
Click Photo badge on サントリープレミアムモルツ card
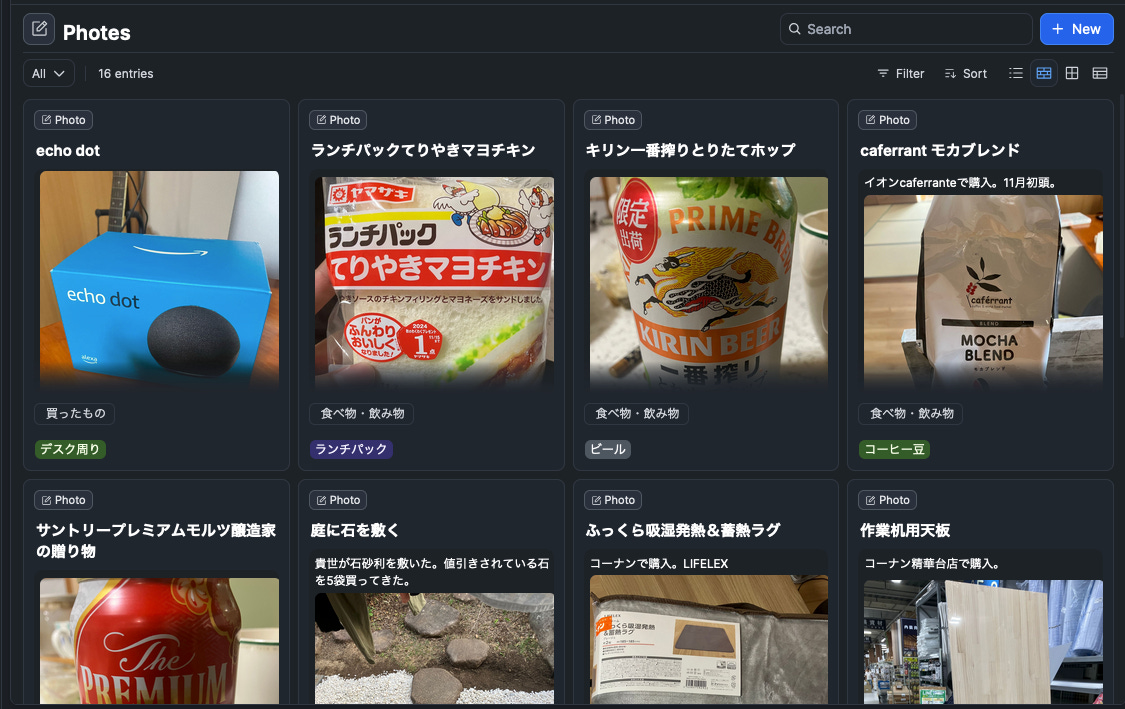(63, 500)
